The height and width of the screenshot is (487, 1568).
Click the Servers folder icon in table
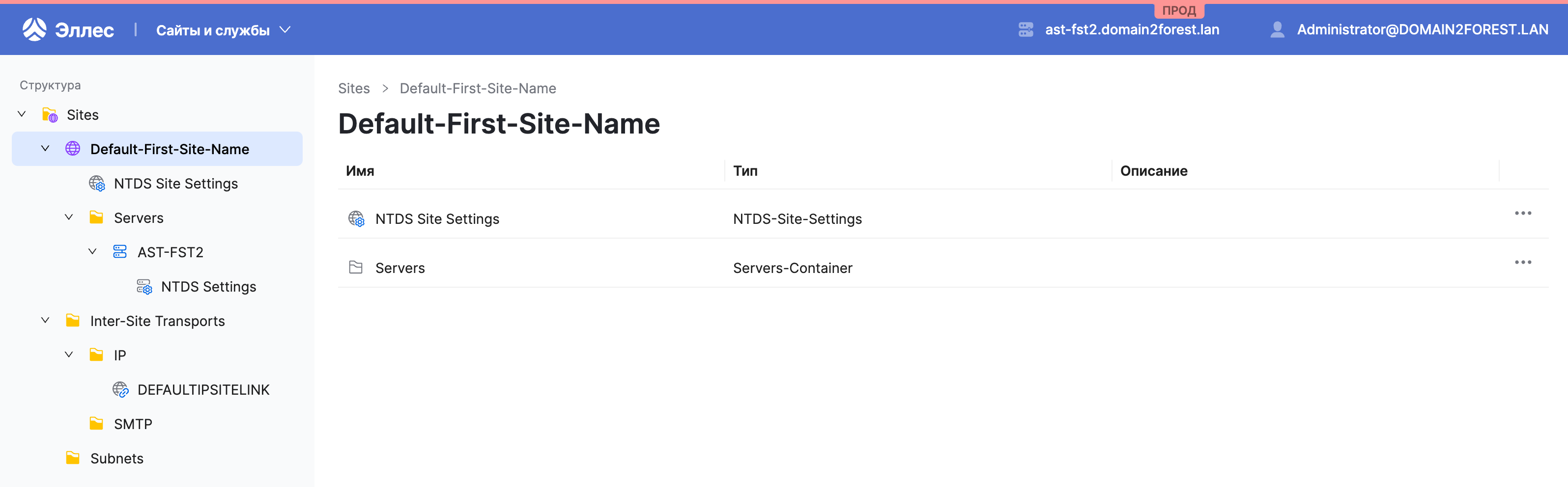tap(355, 267)
